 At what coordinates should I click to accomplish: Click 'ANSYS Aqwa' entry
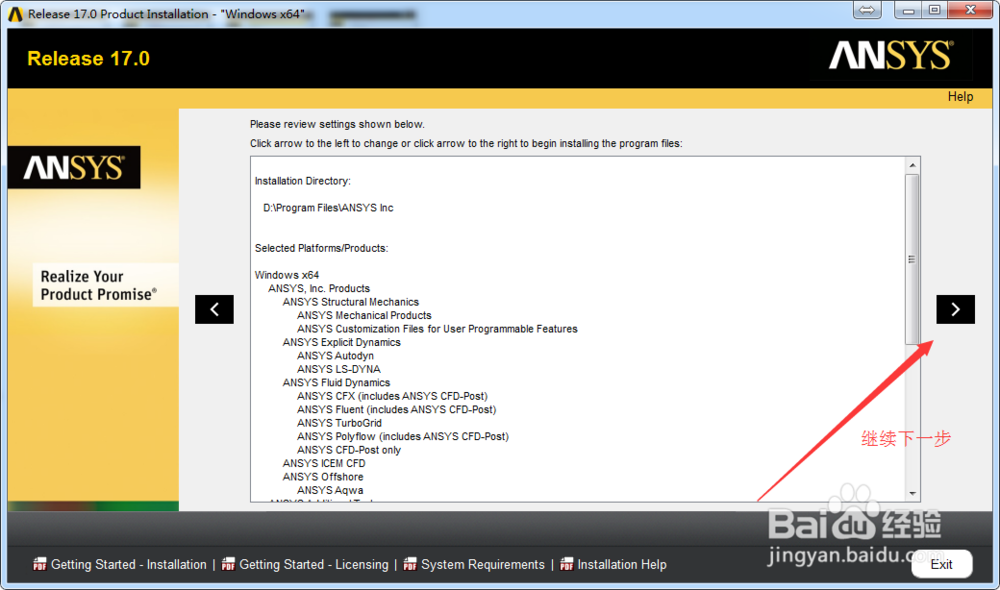(330, 490)
